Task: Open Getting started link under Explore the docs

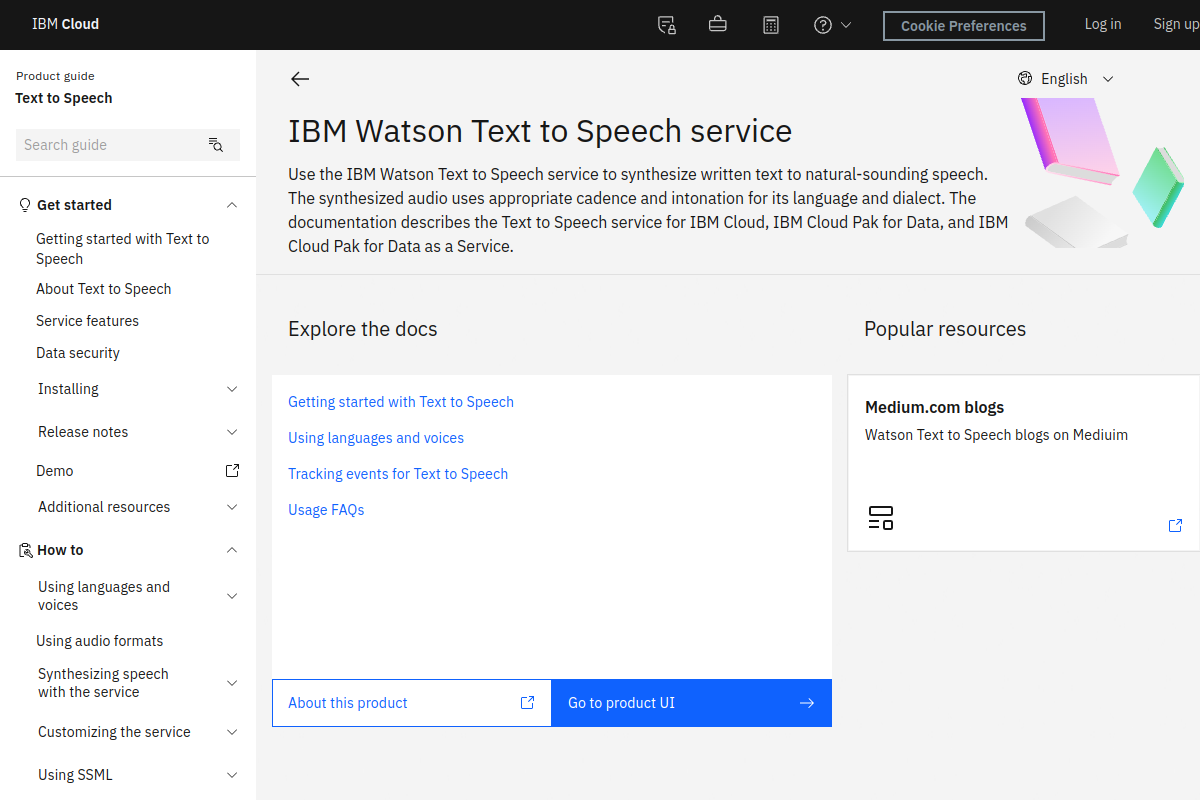Action: 401,402
